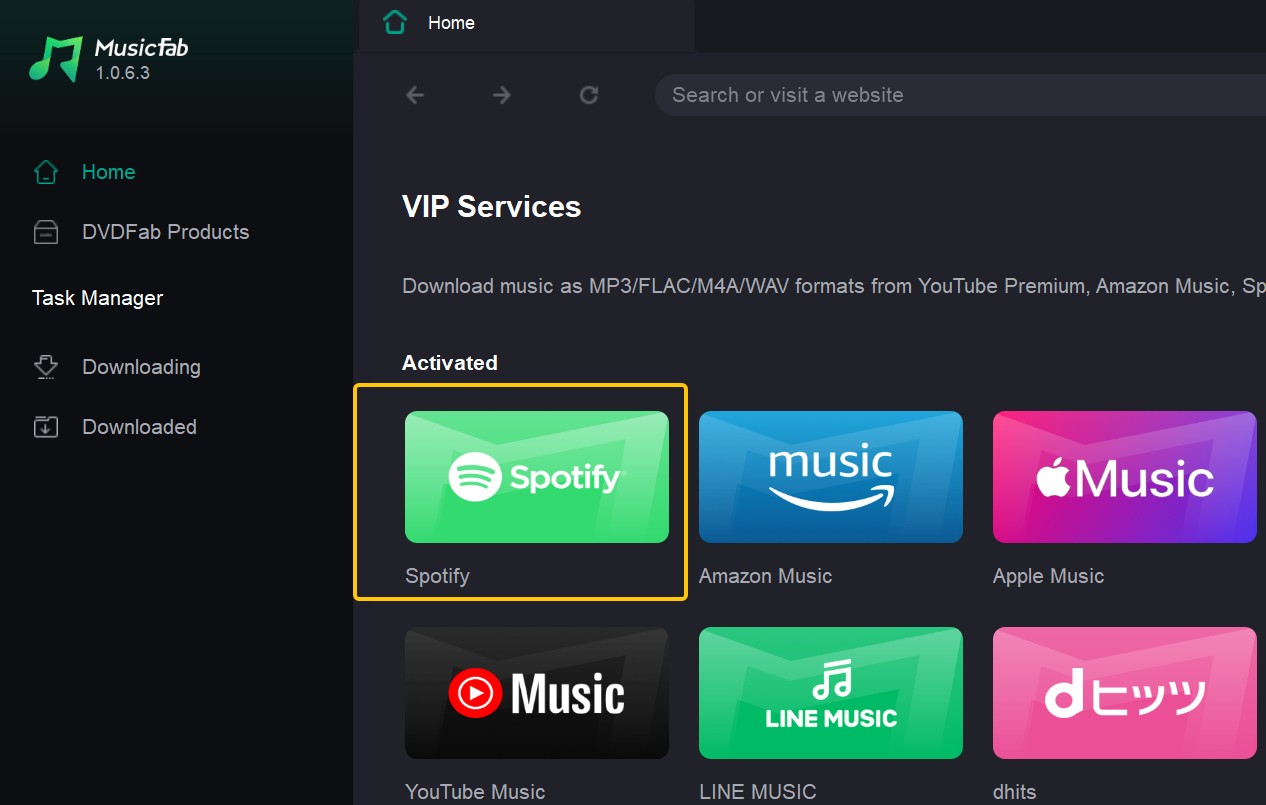Click the Apple Music text label
This screenshot has width=1266, height=805.
pyautogui.click(x=1048, y=576)
